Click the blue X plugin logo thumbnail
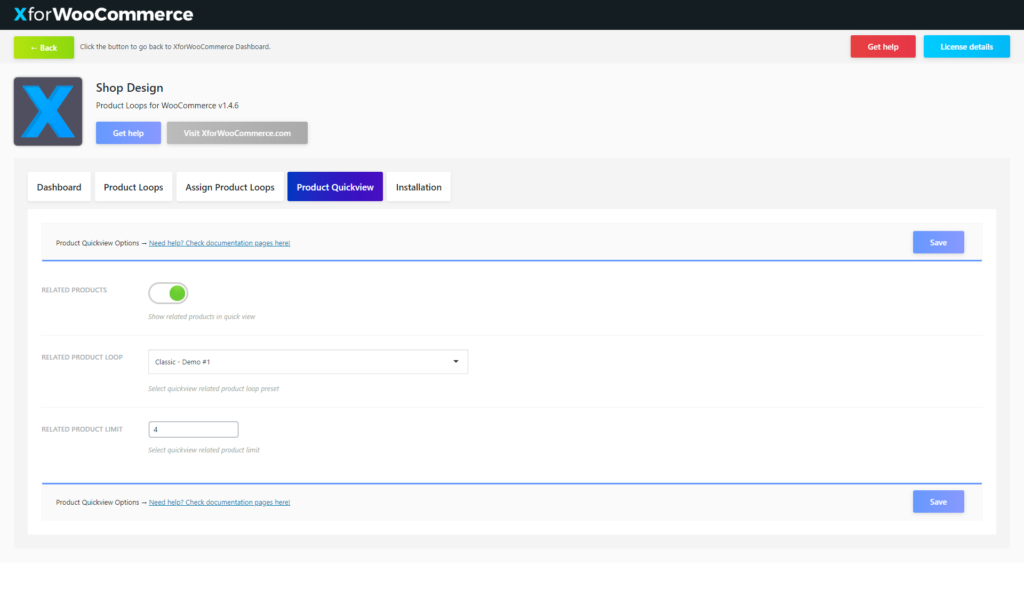 click(x=48, y=111)
